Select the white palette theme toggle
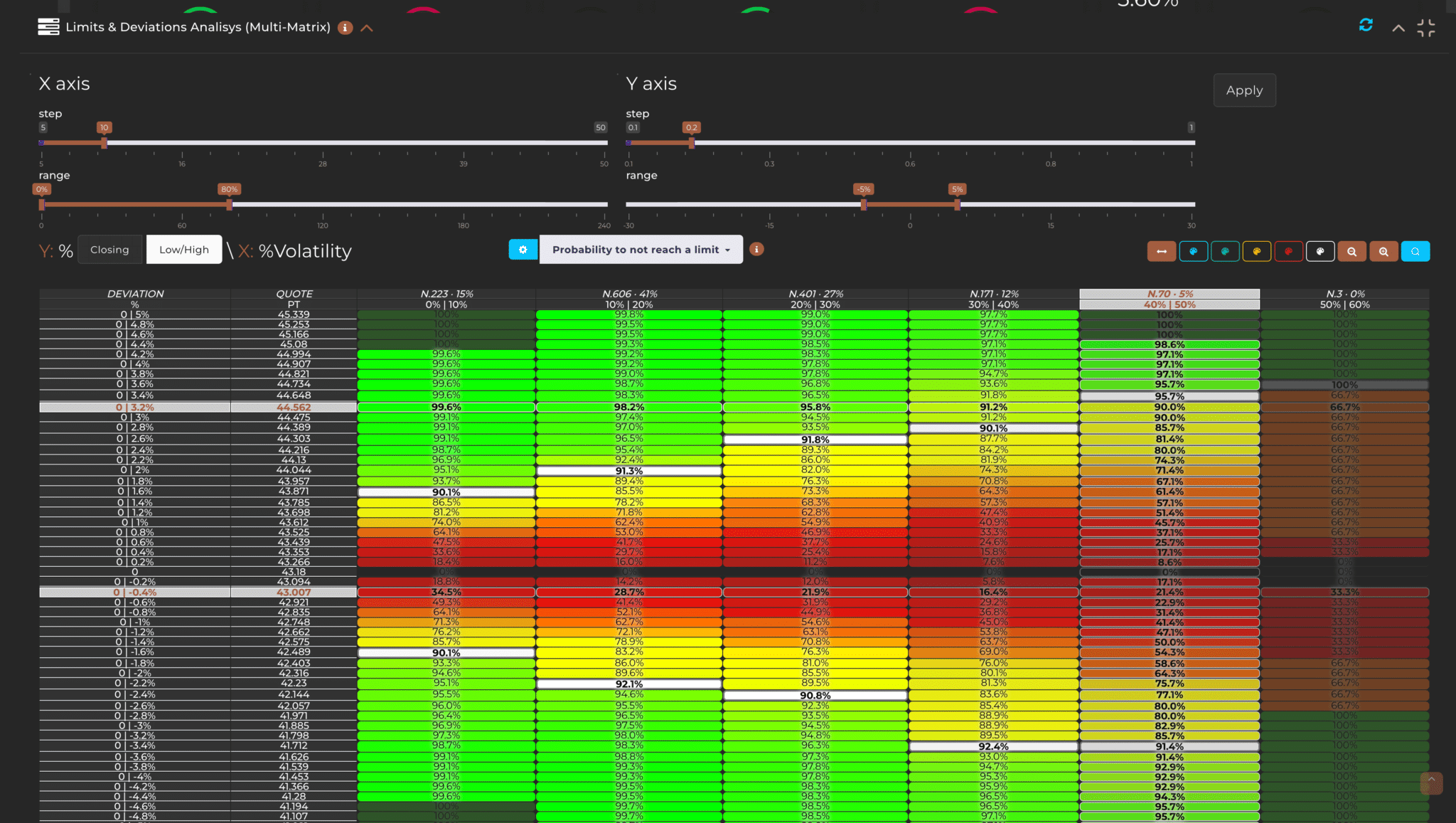The width and height of the screenshot is (1456, 823). (1320, 251)
